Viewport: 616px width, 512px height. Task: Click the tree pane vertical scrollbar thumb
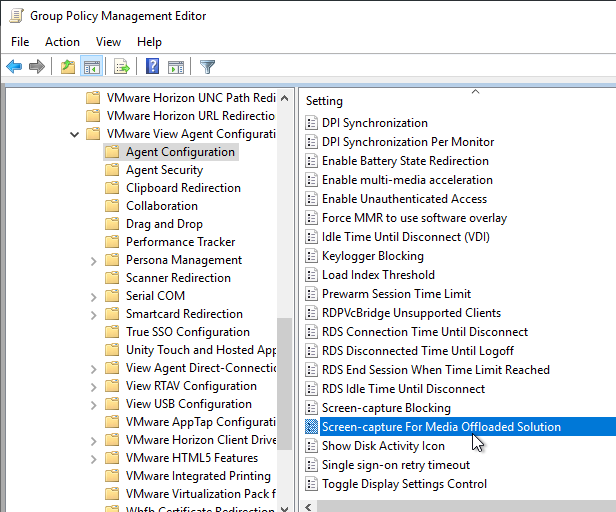[x=284, y=384]
